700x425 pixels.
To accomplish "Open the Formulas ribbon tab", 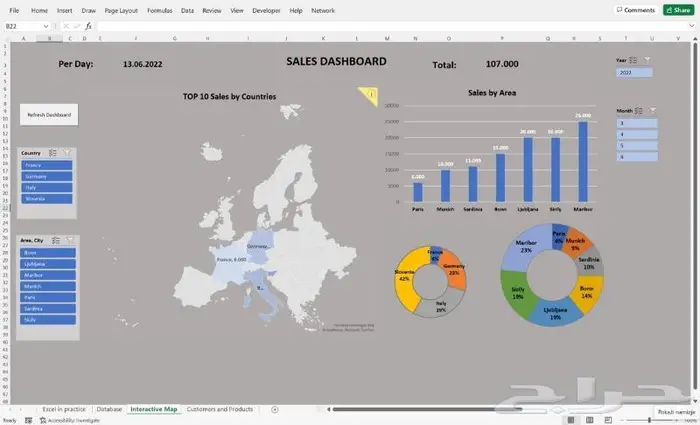I will 160,10.
